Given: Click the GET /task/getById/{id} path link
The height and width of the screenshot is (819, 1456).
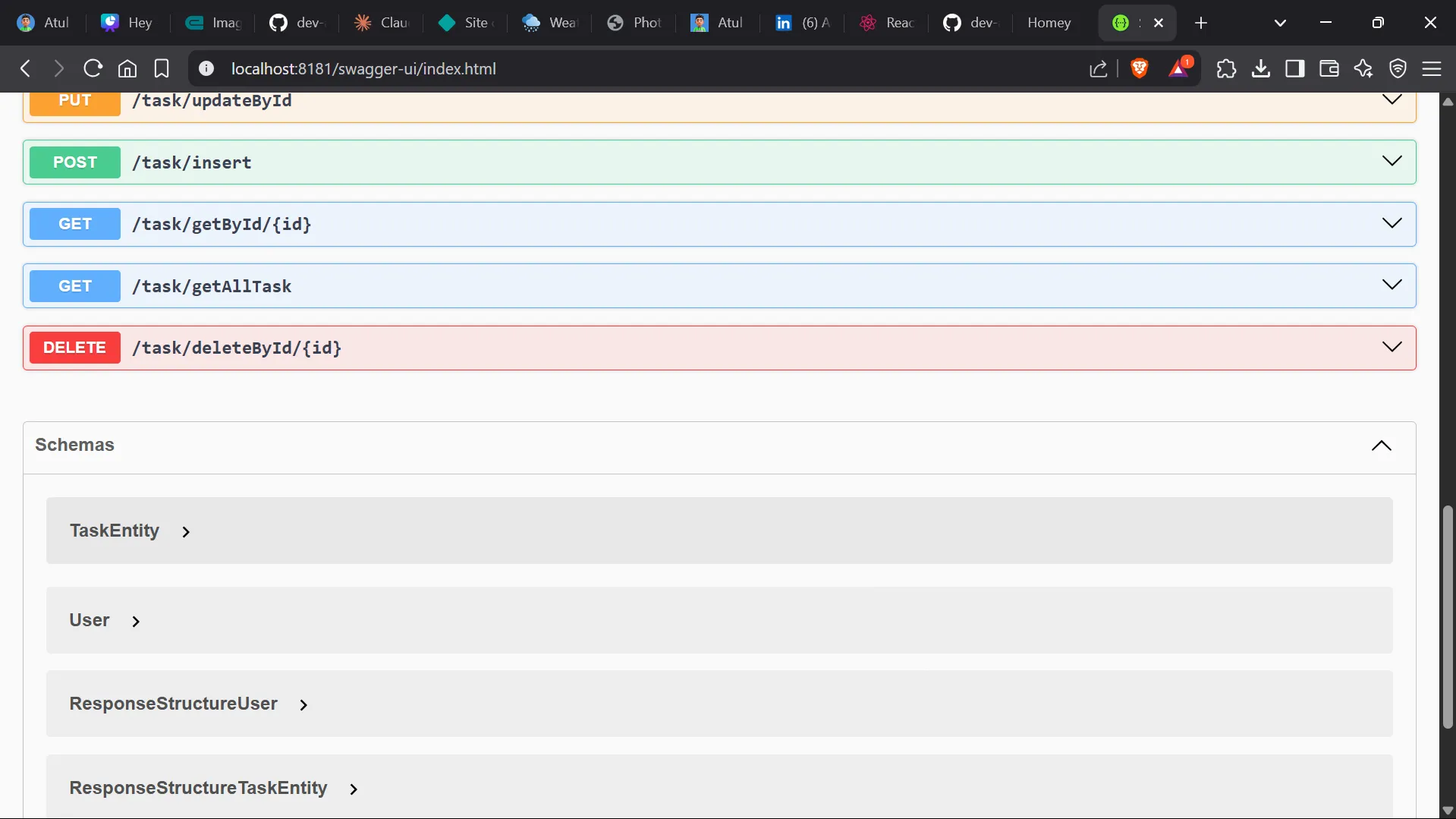Looking at the screenshot, I should point(222,225).
